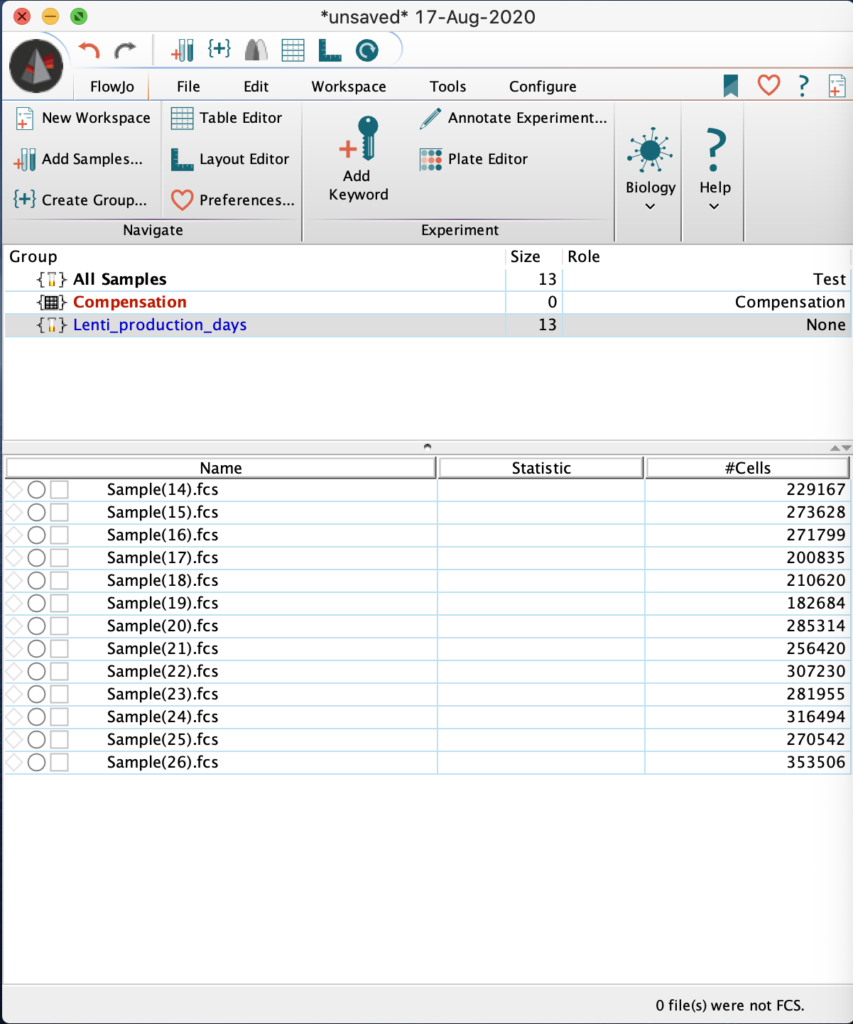Click the FlowJo logo icon
This screenshot has height=1024, width=853.
click(x=36, y=66)
